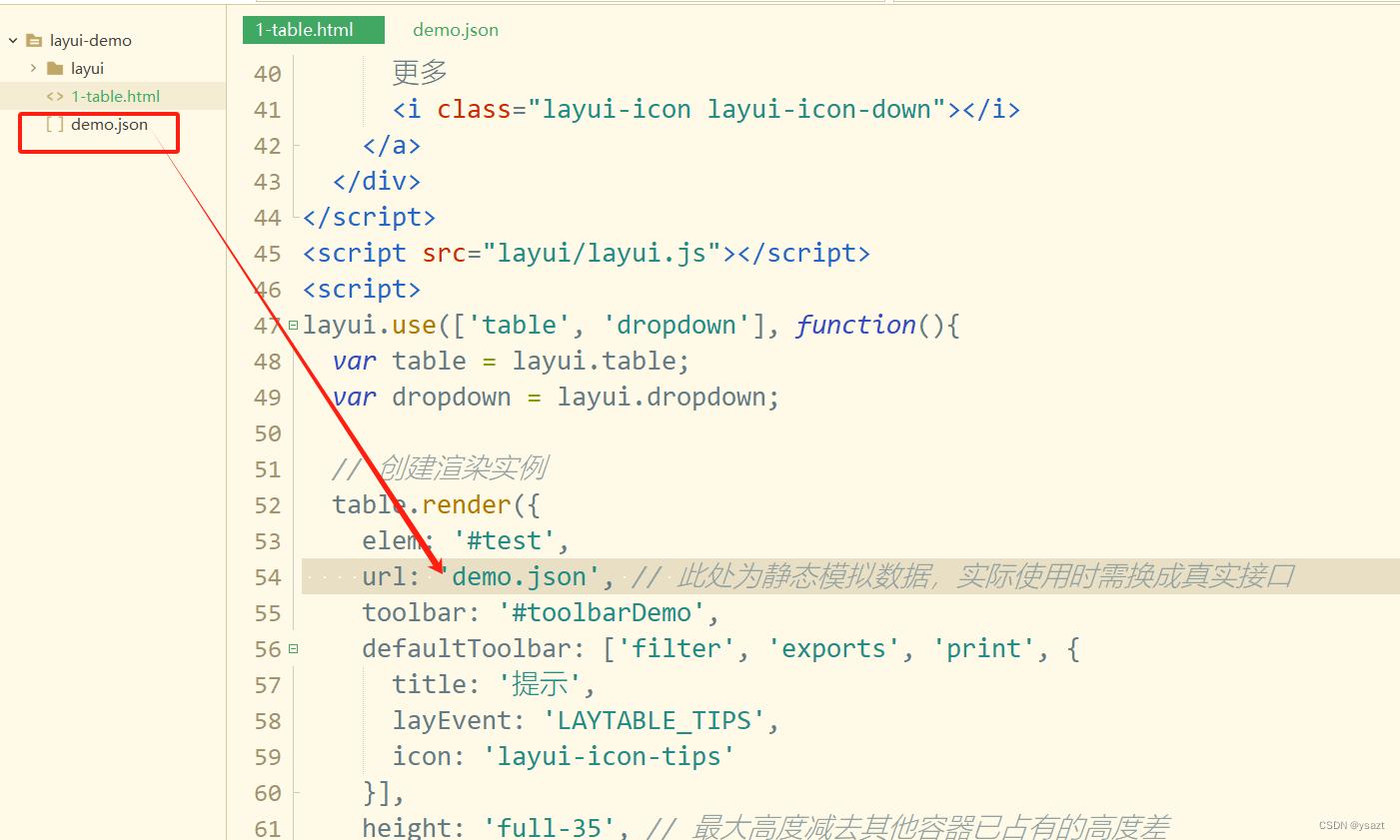Click the closing </div> tag on line 43
The image size is (1400, 840).
point(377,181)
